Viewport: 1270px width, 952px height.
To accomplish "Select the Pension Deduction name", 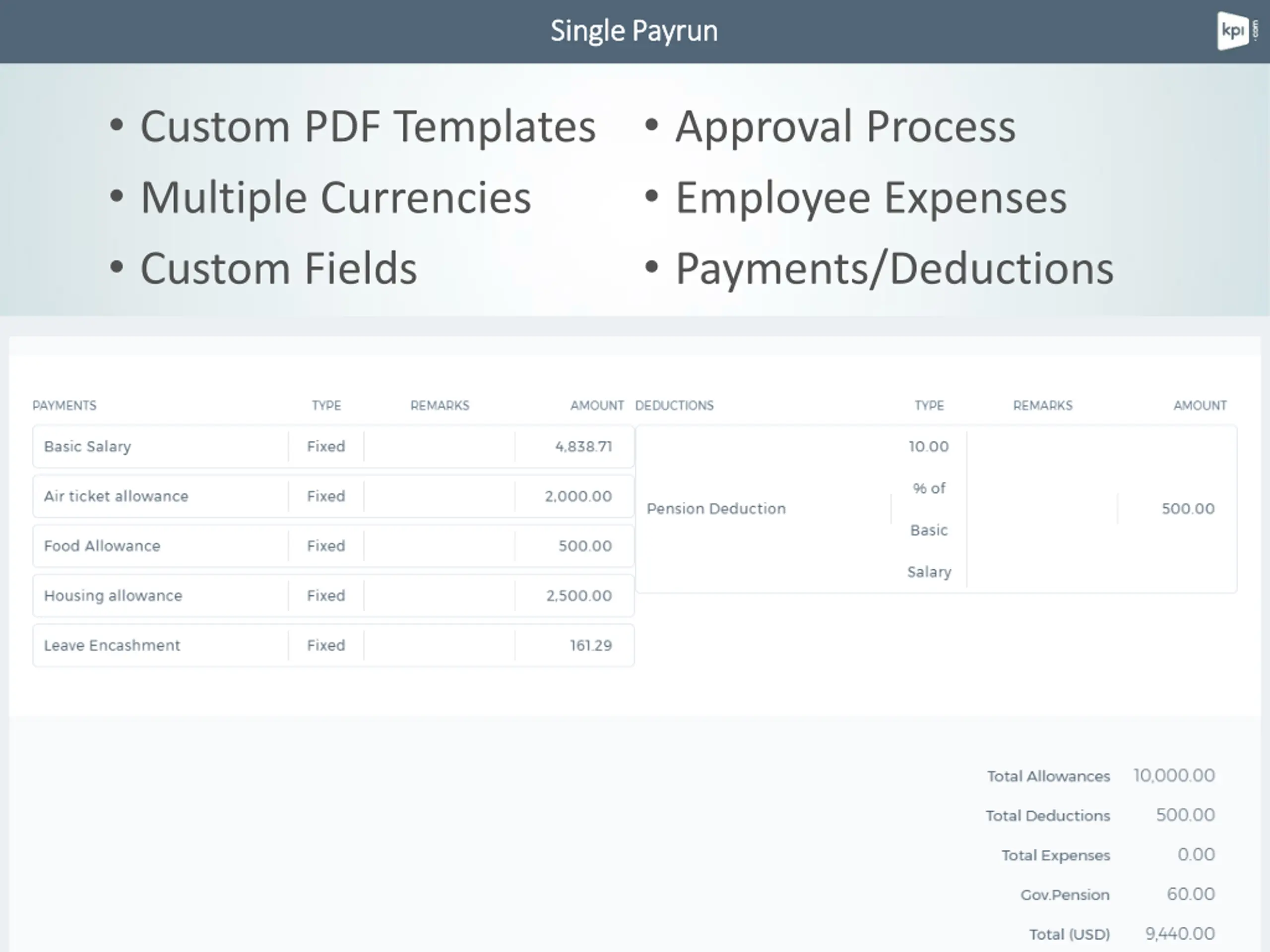I will point(716,509).
